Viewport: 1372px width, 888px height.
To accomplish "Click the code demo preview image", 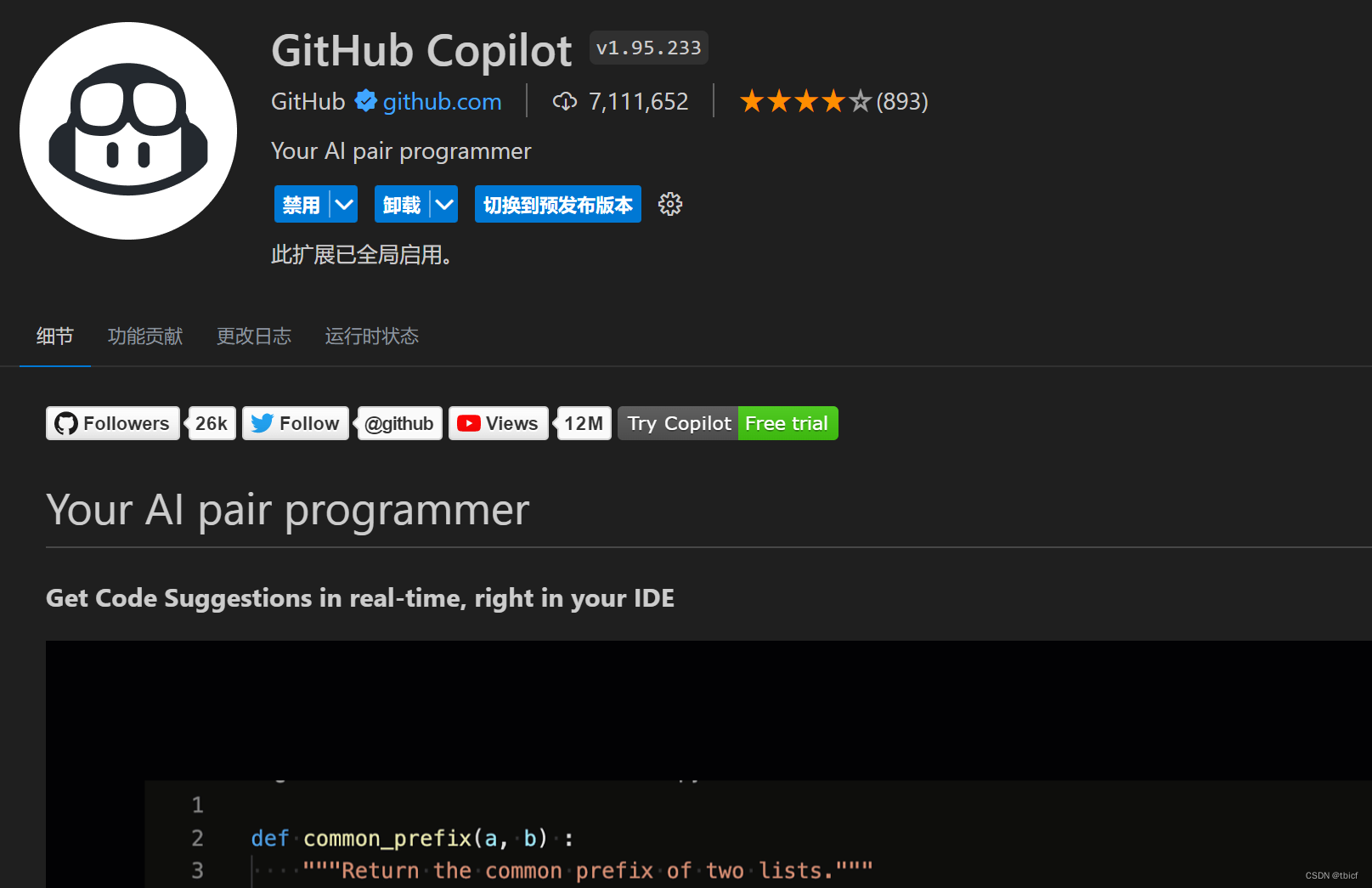I will tap(709, 764).
